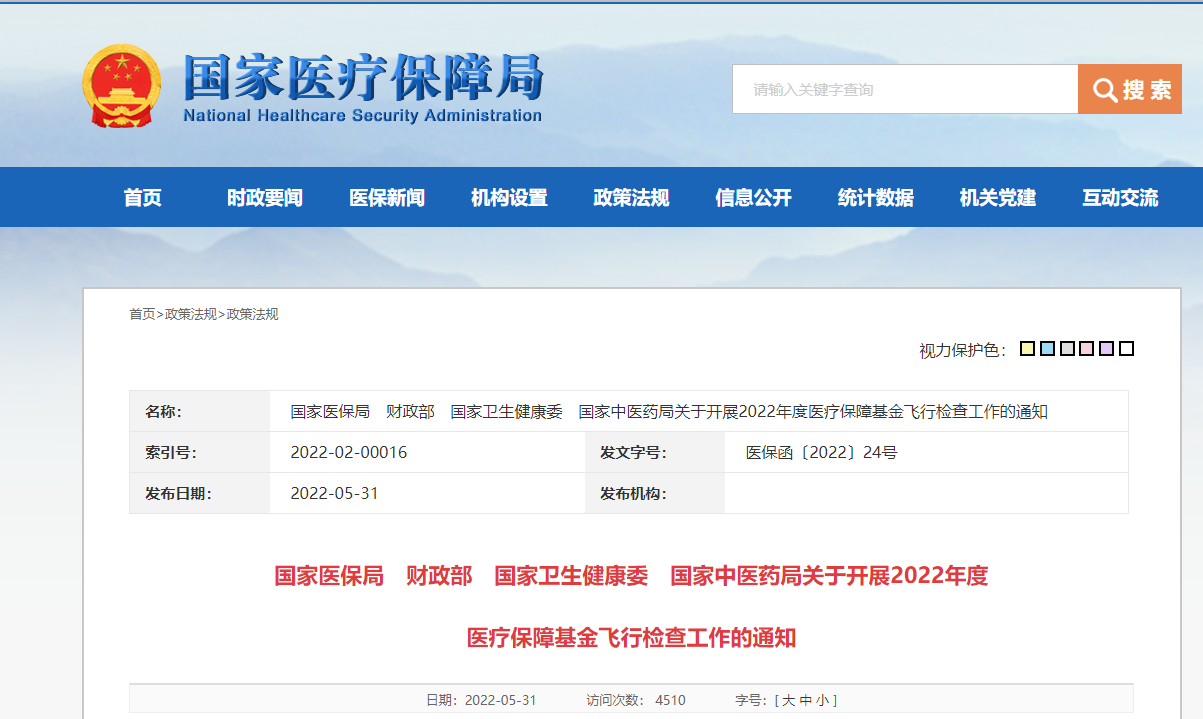Pick the pink eye-protection color swatch

coord(1087,349)
